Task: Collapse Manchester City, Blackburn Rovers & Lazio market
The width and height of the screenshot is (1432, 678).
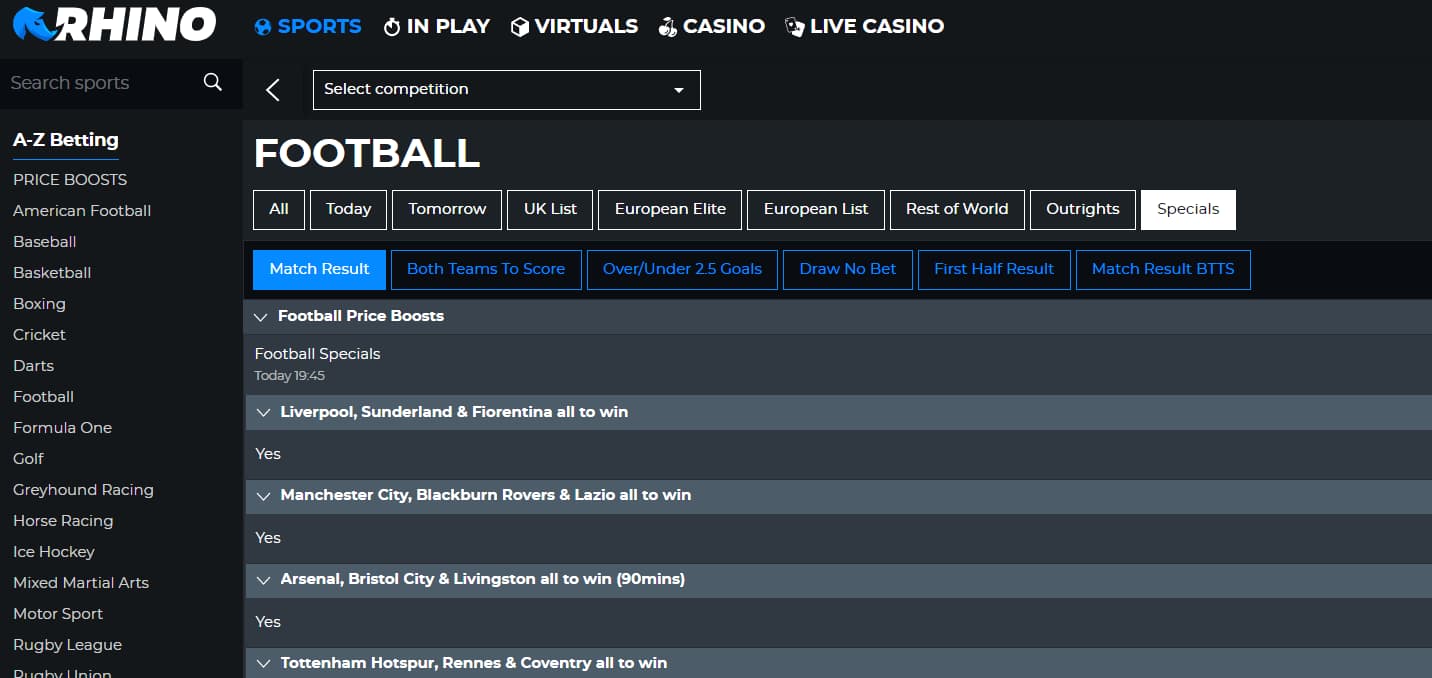Action: (x=264, y=495)
